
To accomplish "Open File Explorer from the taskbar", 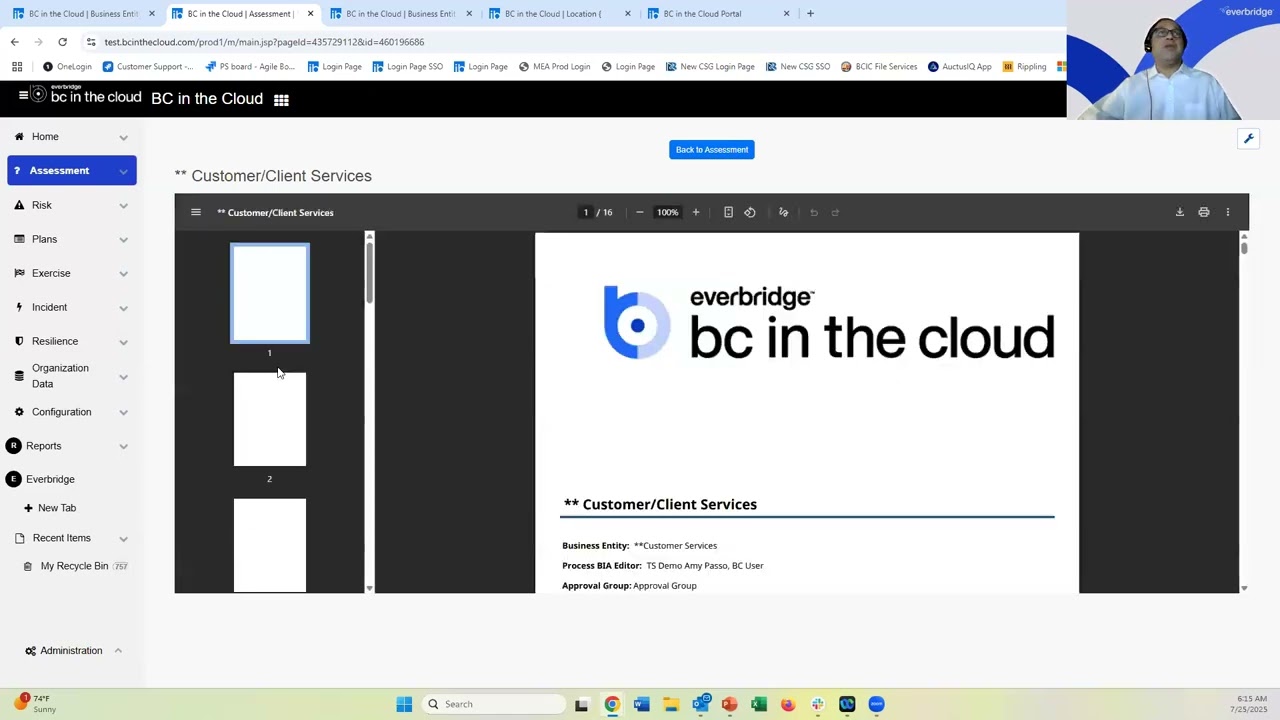I will 670,704.
